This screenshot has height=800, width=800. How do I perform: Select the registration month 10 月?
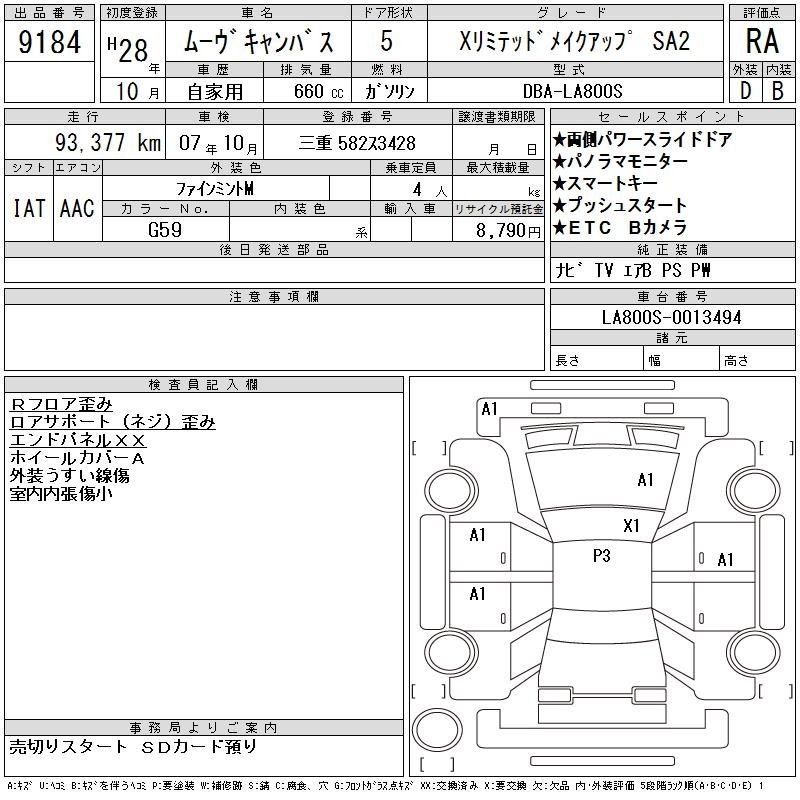tap(138, 92)
